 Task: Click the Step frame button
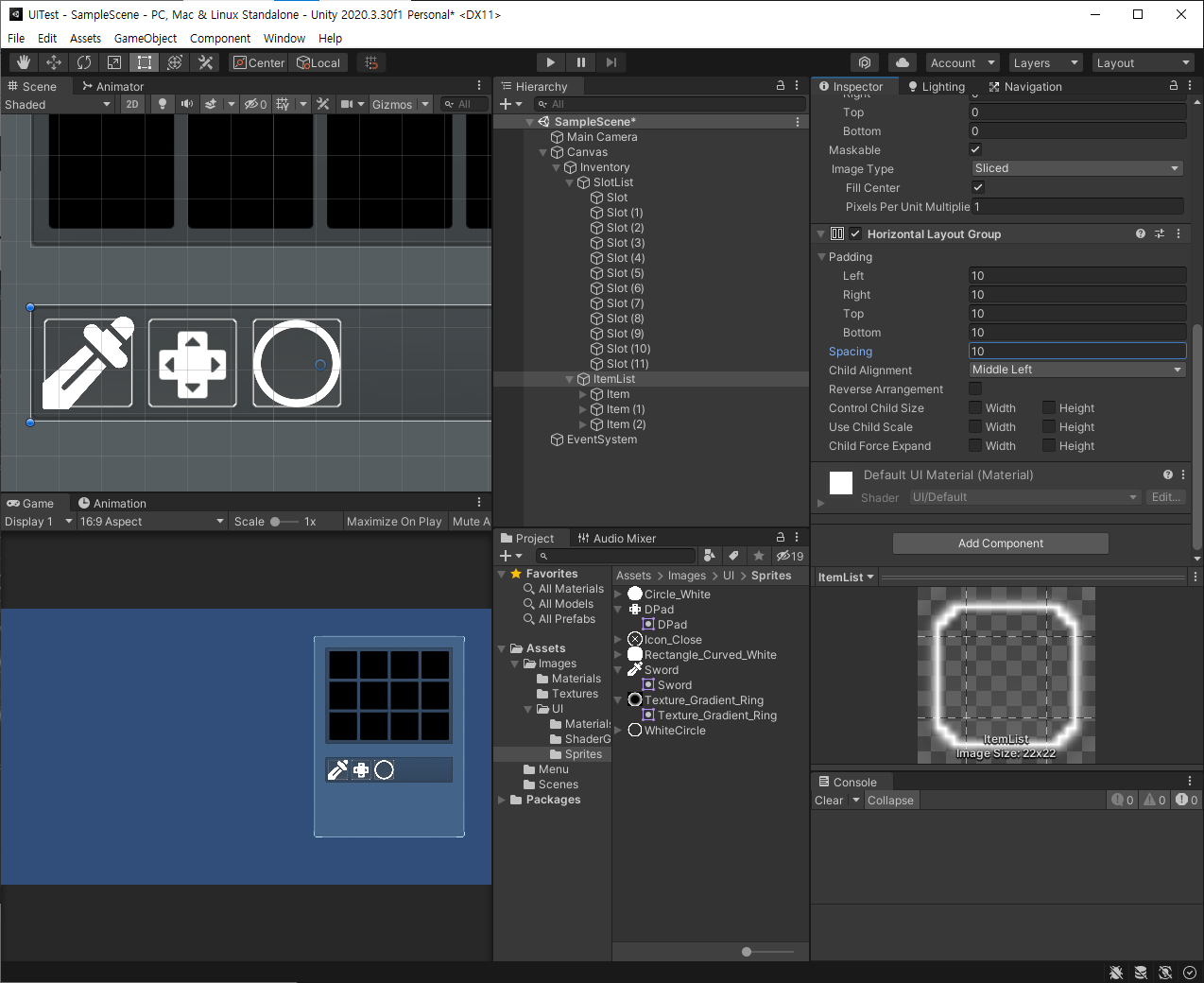tap(611, 62)
